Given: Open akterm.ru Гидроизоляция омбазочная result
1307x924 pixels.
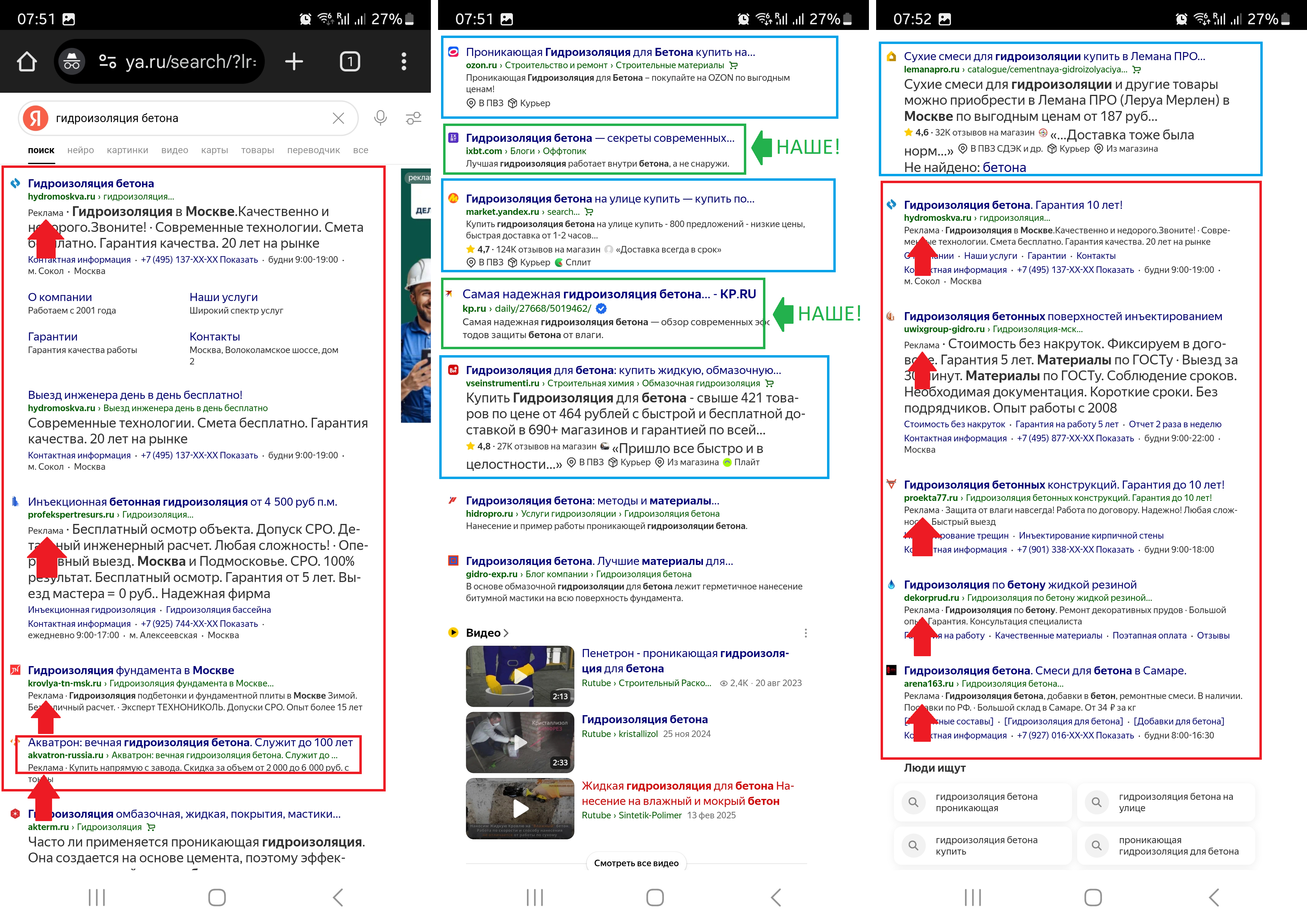Looking at the screenshot, I should click(184, 814).
